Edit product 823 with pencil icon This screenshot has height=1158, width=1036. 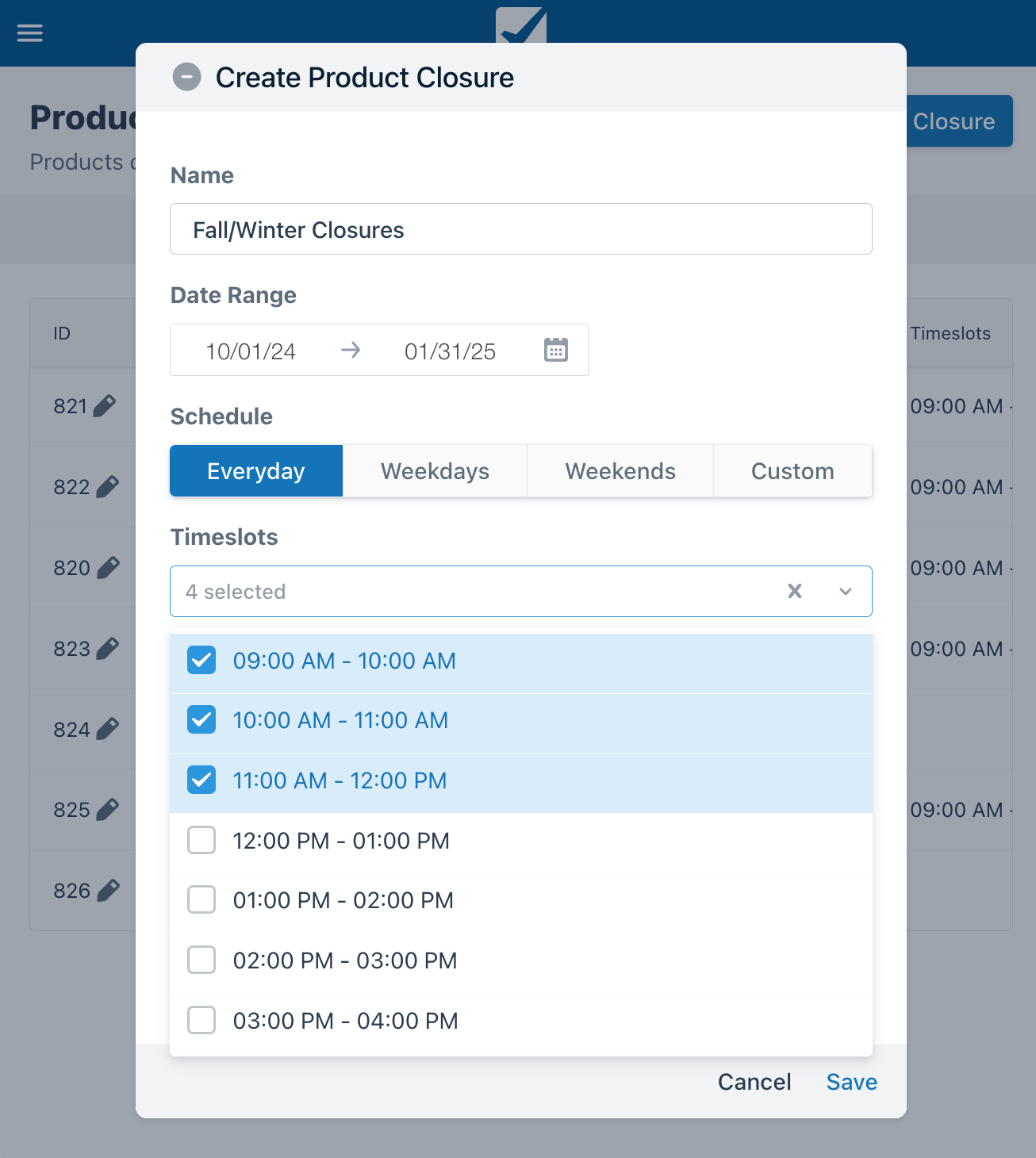coord(108,649)
